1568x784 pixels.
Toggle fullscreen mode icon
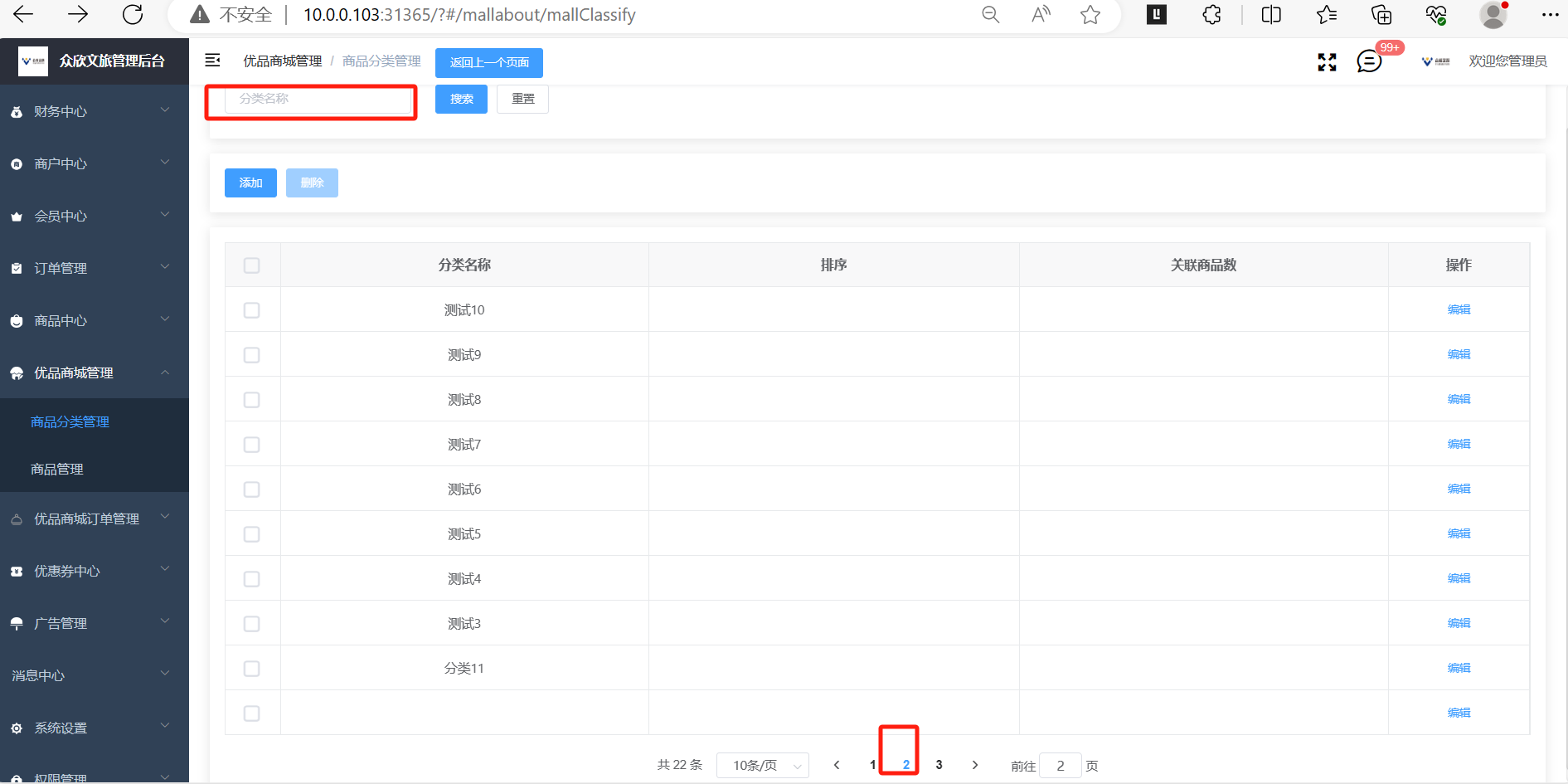[1327, 61]
